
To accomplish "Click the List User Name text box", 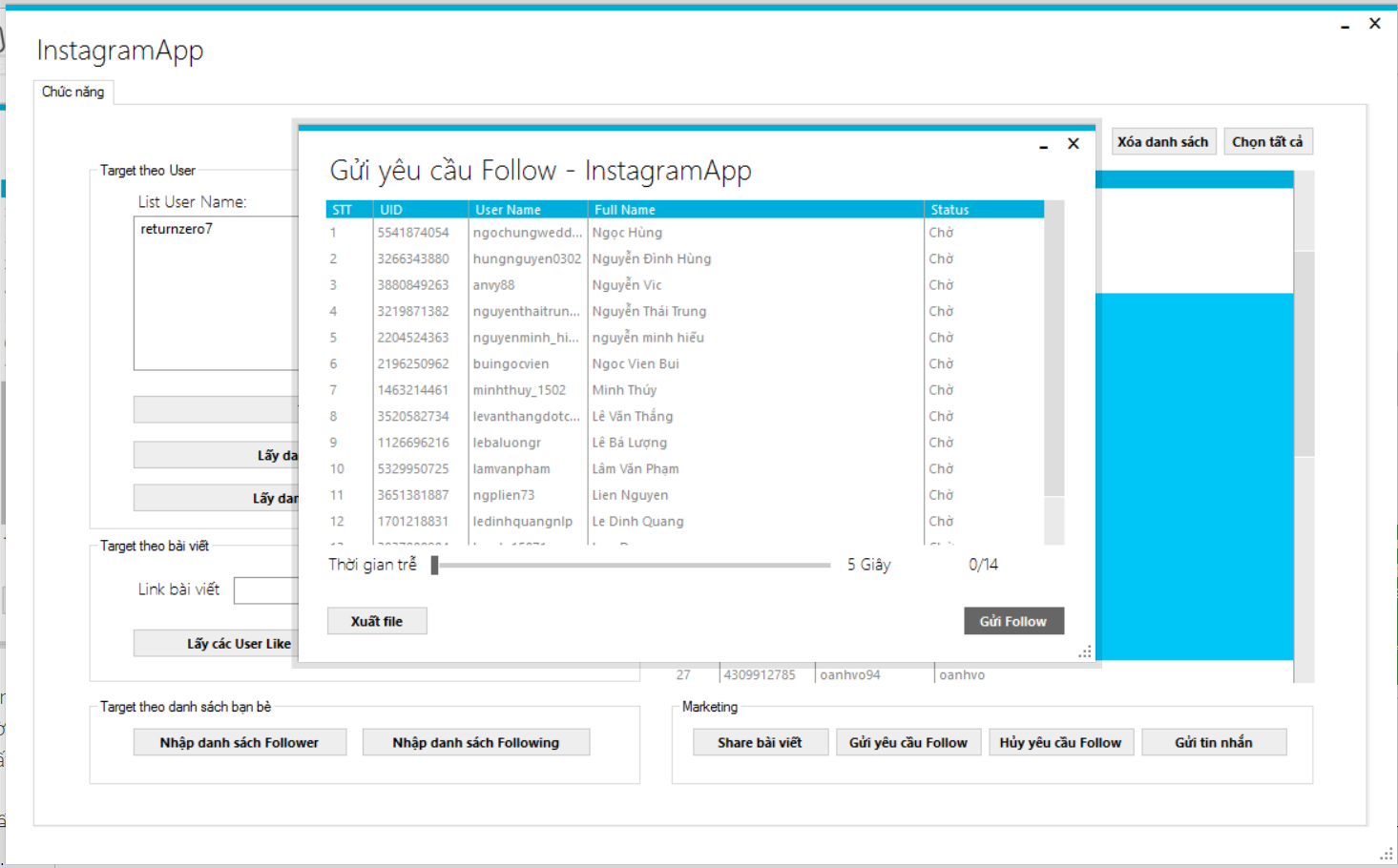I will [x=218, y=293].
